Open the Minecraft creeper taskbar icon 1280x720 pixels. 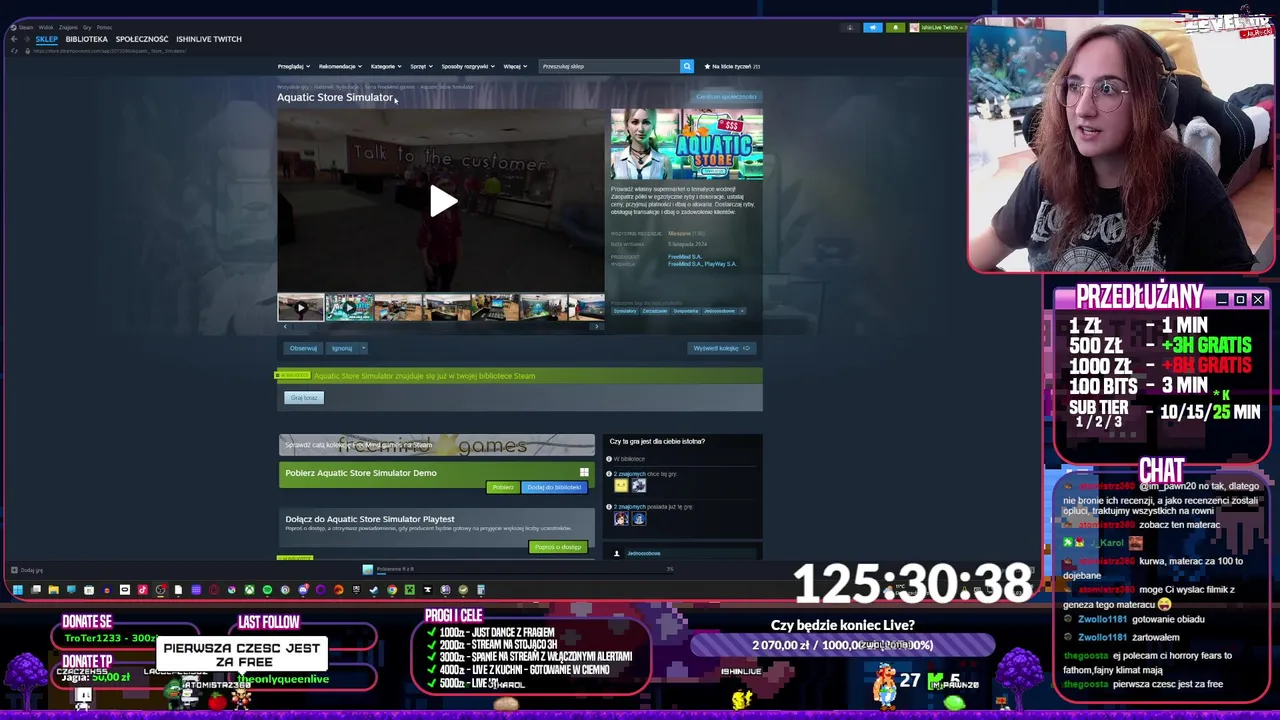tap(410, 590)
